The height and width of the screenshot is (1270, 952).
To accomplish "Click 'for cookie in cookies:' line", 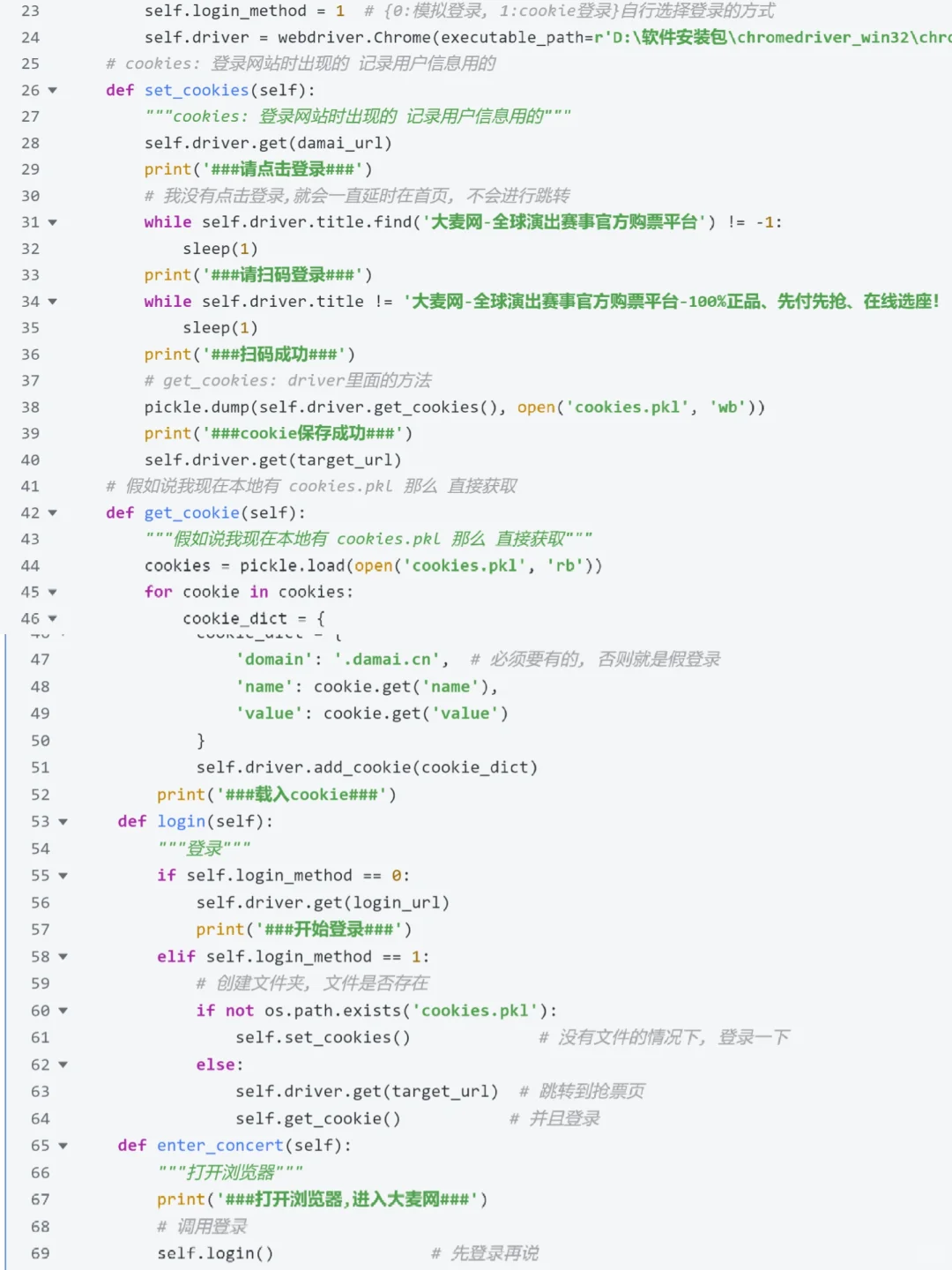I will [x=249, y=592].
